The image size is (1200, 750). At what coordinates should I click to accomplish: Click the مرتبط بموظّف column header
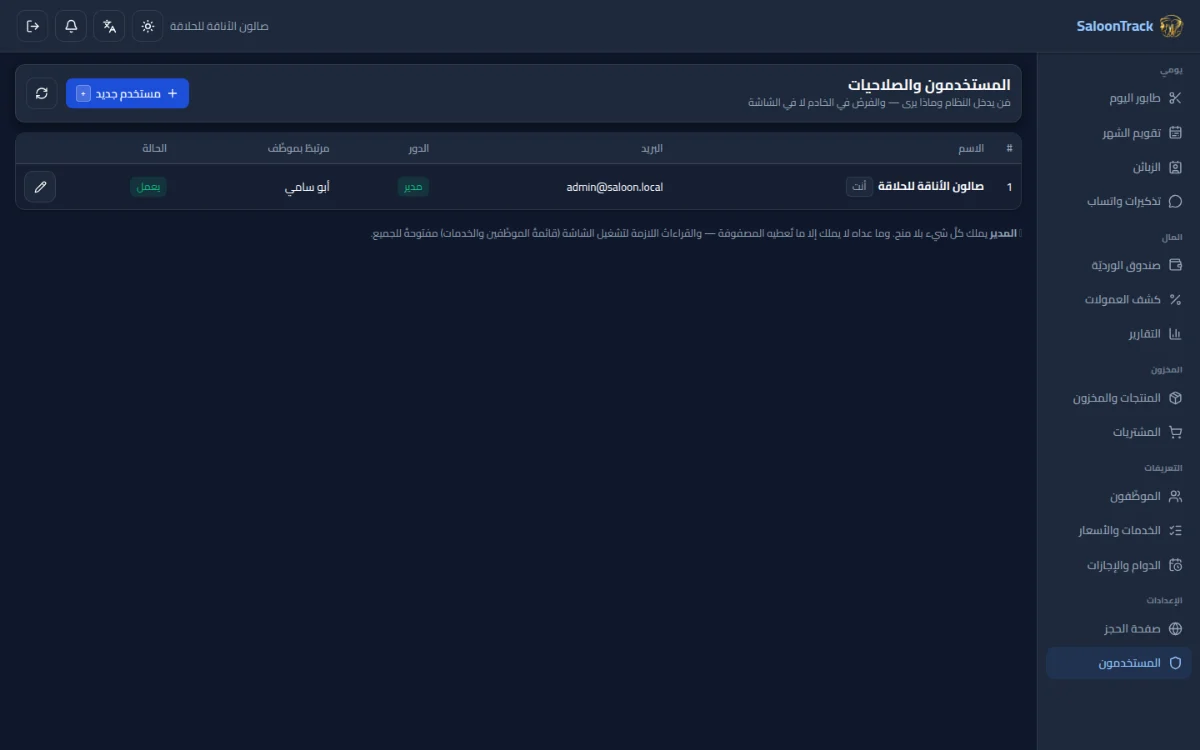pyautogui.click(x=298, y=148)
